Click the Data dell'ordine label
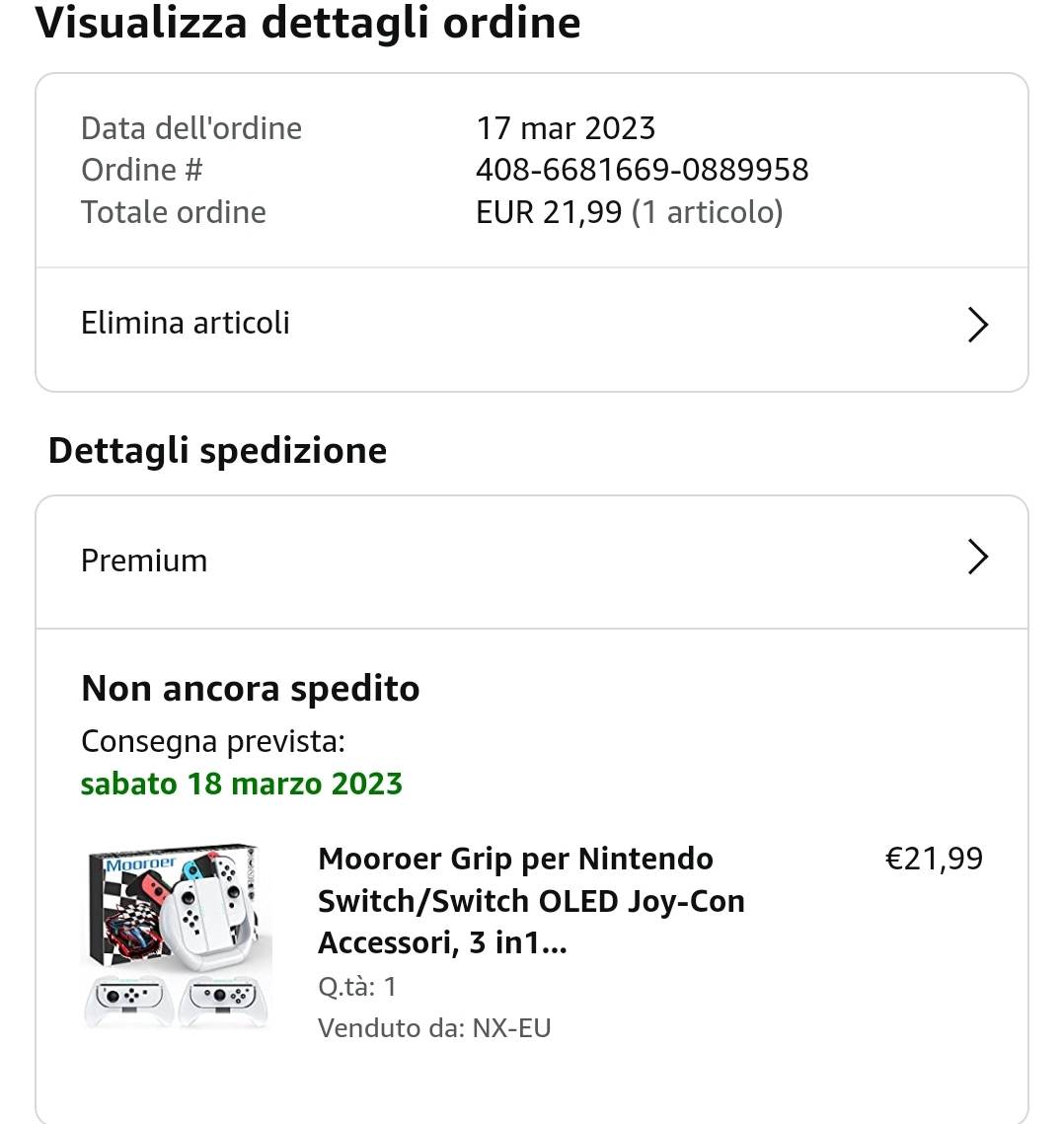Screen dimensions: 1064x1124 tap(191, 128)
